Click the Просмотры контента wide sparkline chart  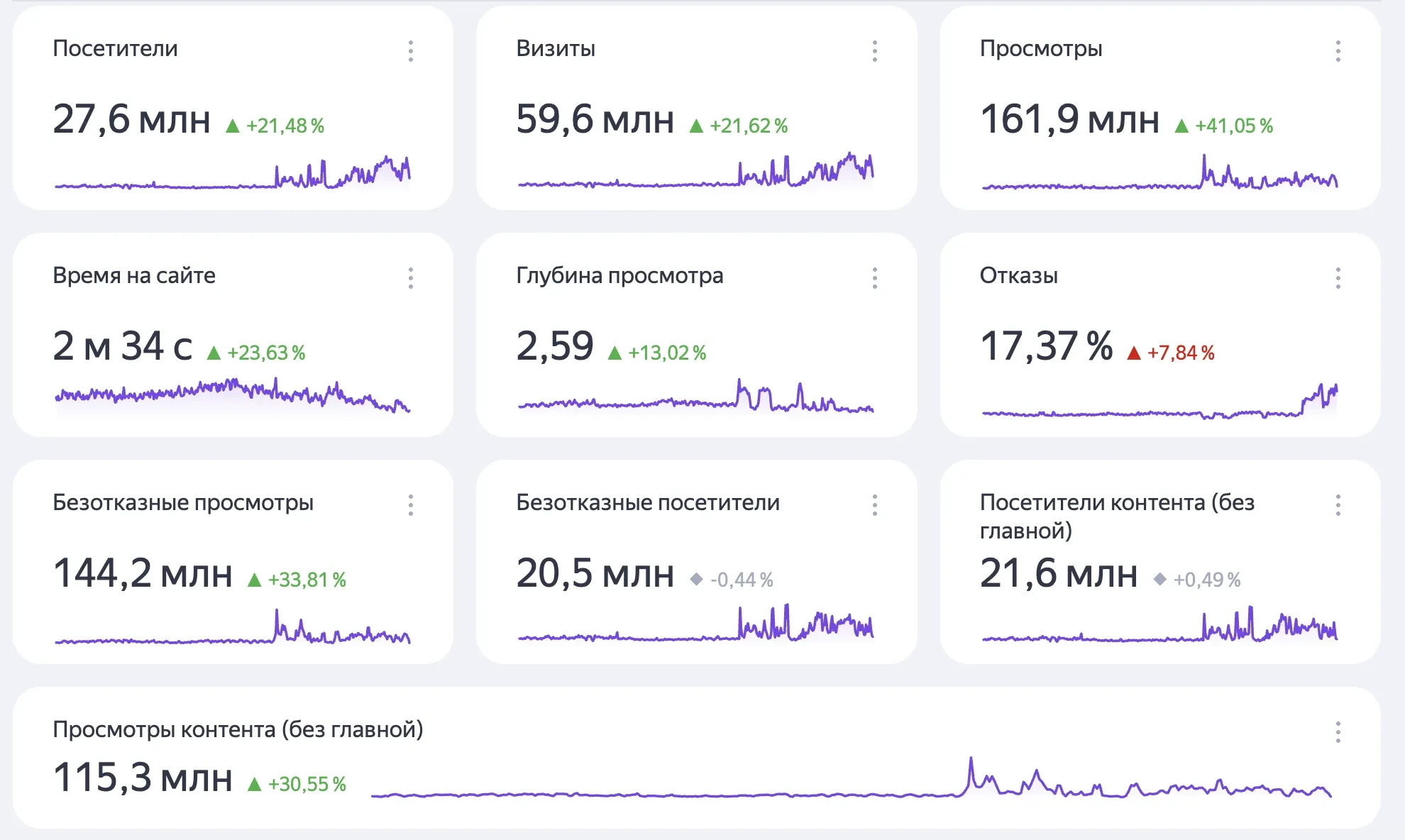852,782
